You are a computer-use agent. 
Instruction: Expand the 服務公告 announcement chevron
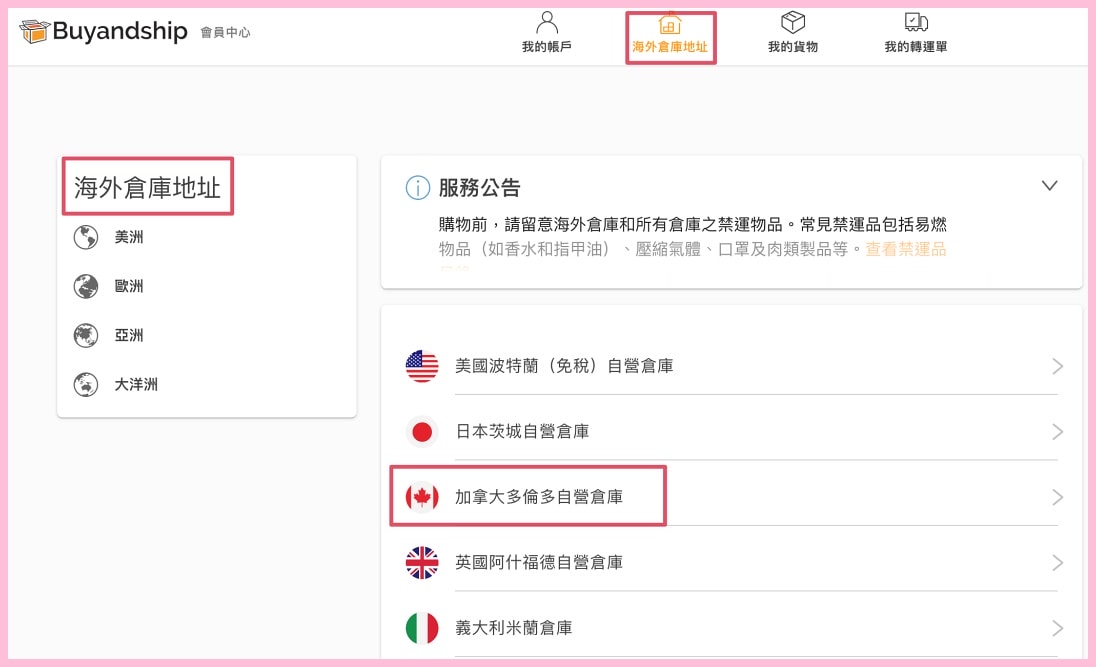1049,186
